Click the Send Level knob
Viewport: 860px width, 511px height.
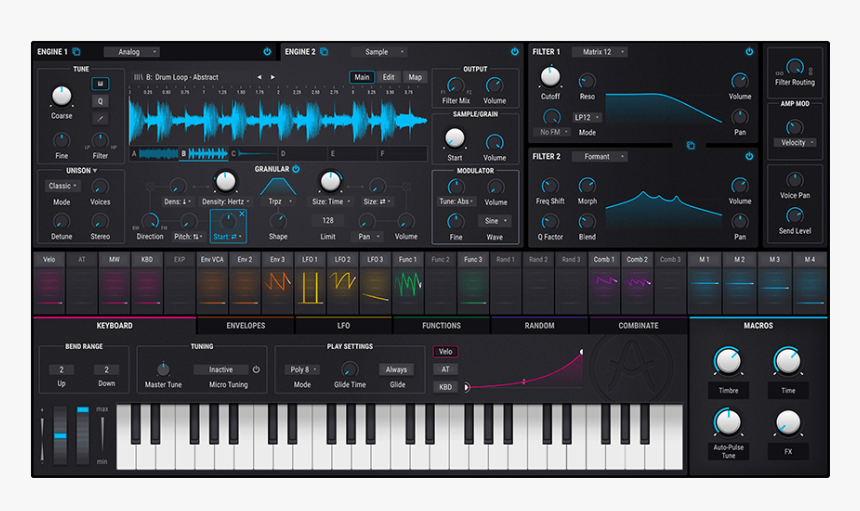[795, 215]
